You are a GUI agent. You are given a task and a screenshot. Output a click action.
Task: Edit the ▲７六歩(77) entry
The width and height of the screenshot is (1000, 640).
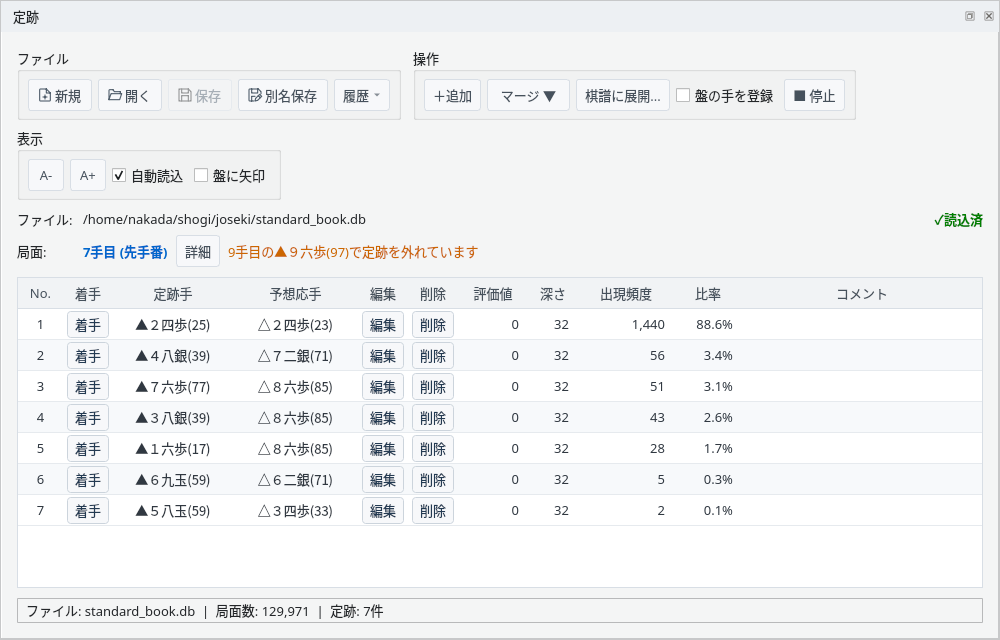tap(383, 387)
